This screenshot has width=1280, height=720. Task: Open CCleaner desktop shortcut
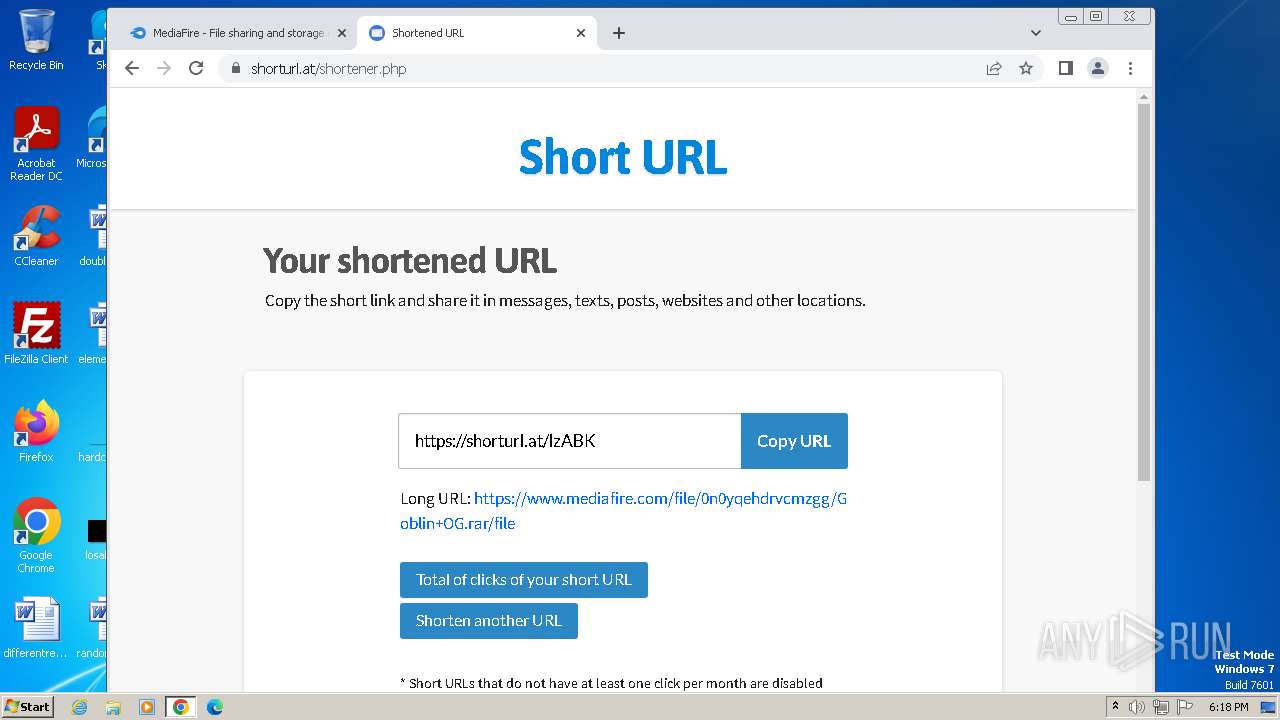36,237
